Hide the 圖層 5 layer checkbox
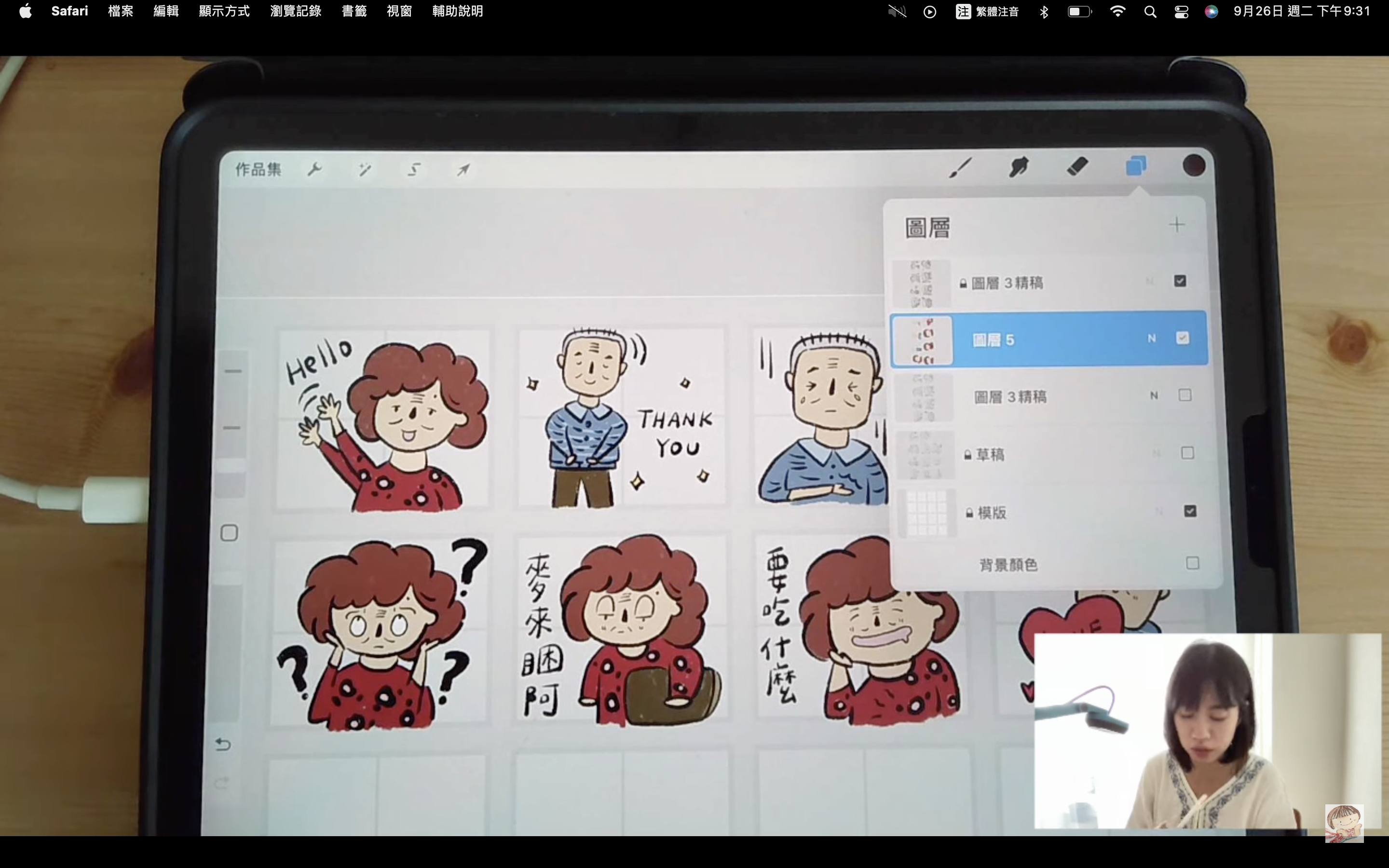This screenshot has width=1389, height=868. (x=1183, y=338)
